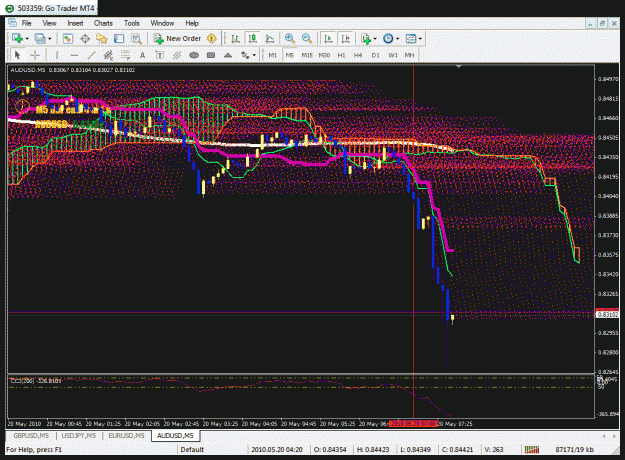Click the current price label 0.83102
The height and width of the screenshot is (460, 625).
pyautogui.click(x=607, y=315)
